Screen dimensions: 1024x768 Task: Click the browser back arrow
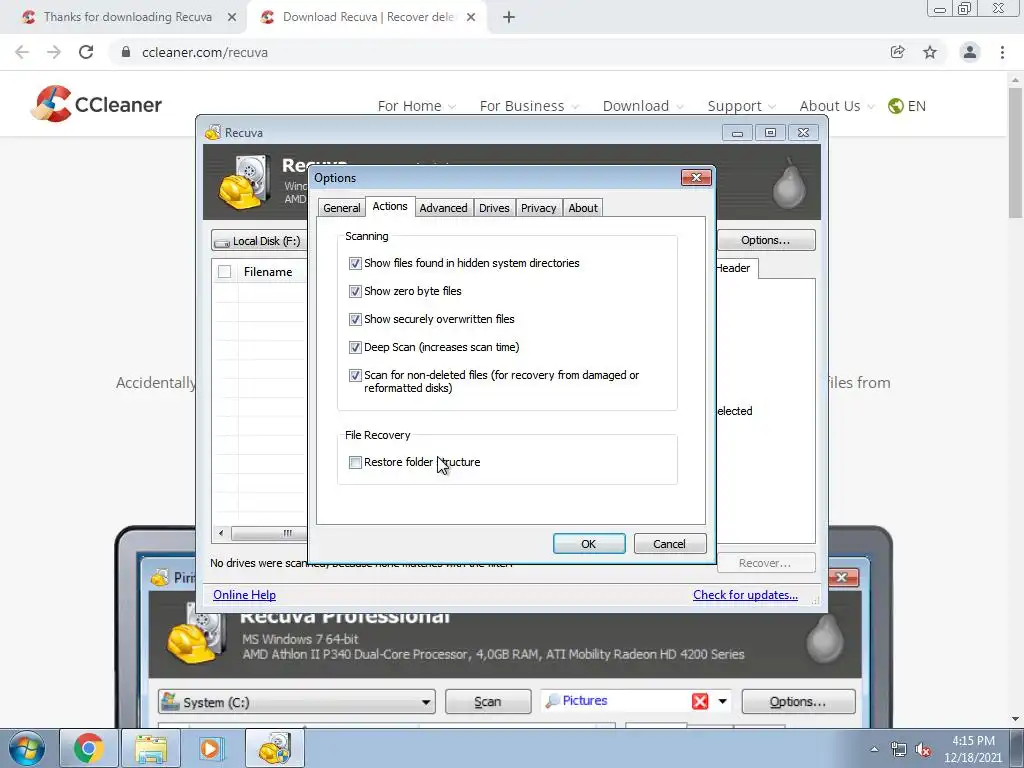[22, 52]
